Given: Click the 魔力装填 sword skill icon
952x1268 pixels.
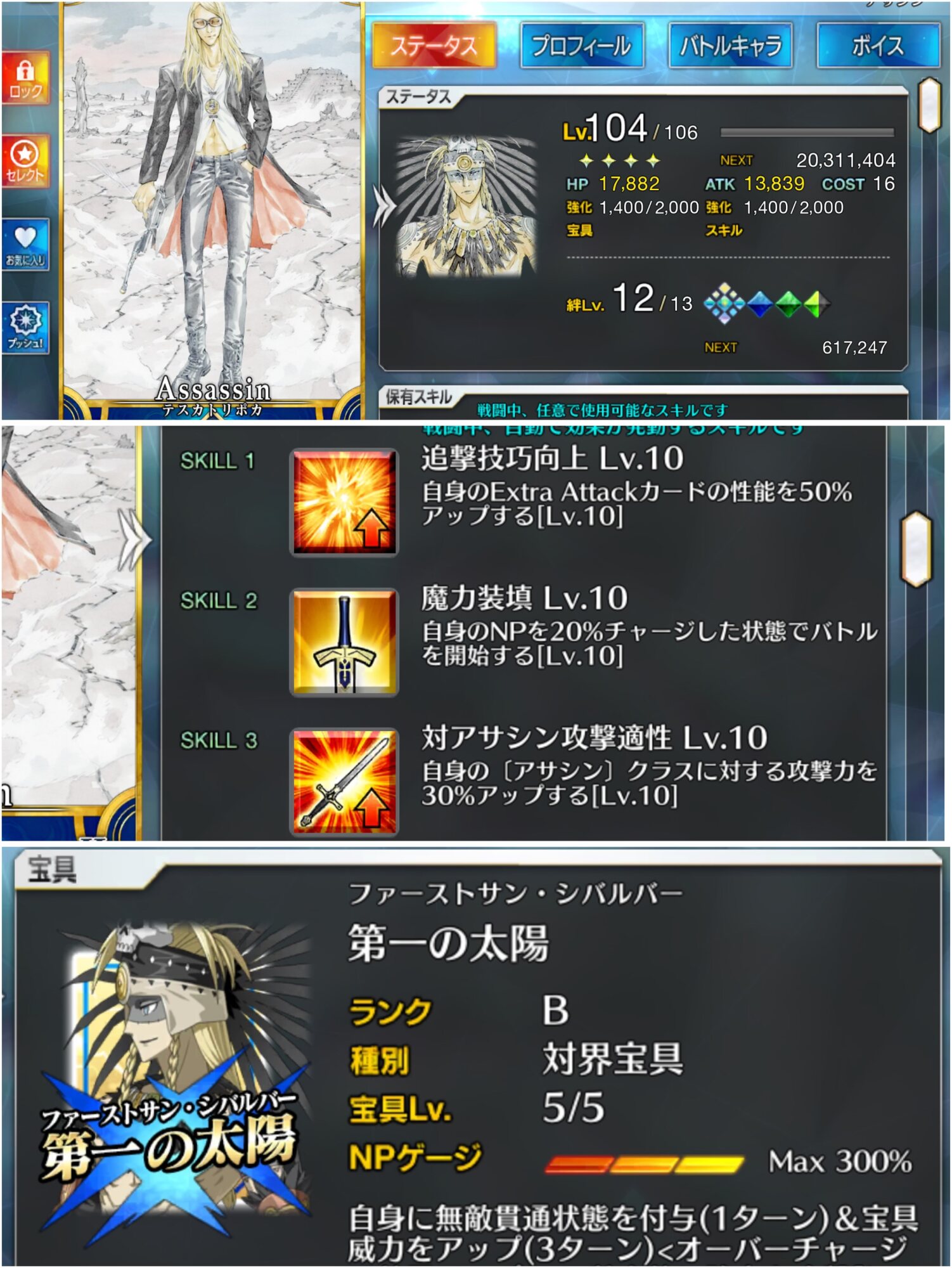Looking at the screenshot, I should (344, 642).
